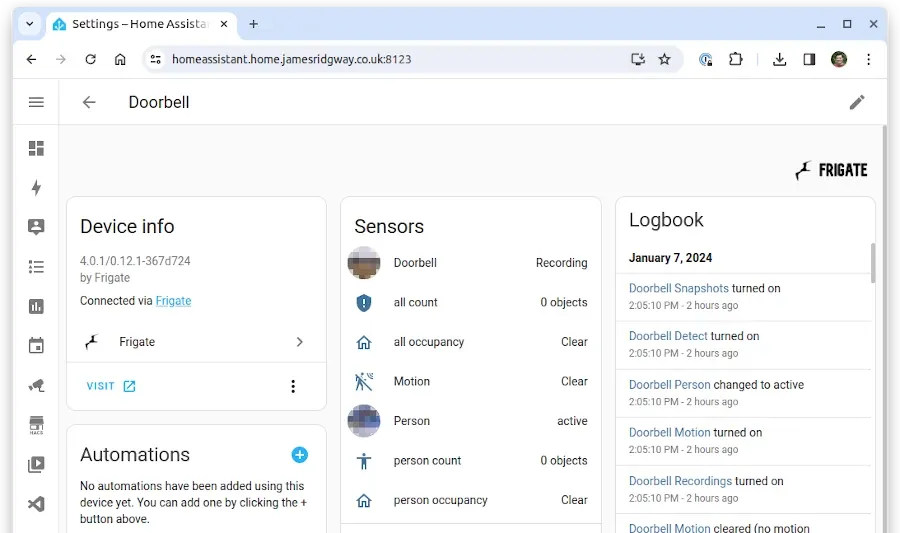
Task: Click the all count '0 objects' value
Action: pos(564,302)
